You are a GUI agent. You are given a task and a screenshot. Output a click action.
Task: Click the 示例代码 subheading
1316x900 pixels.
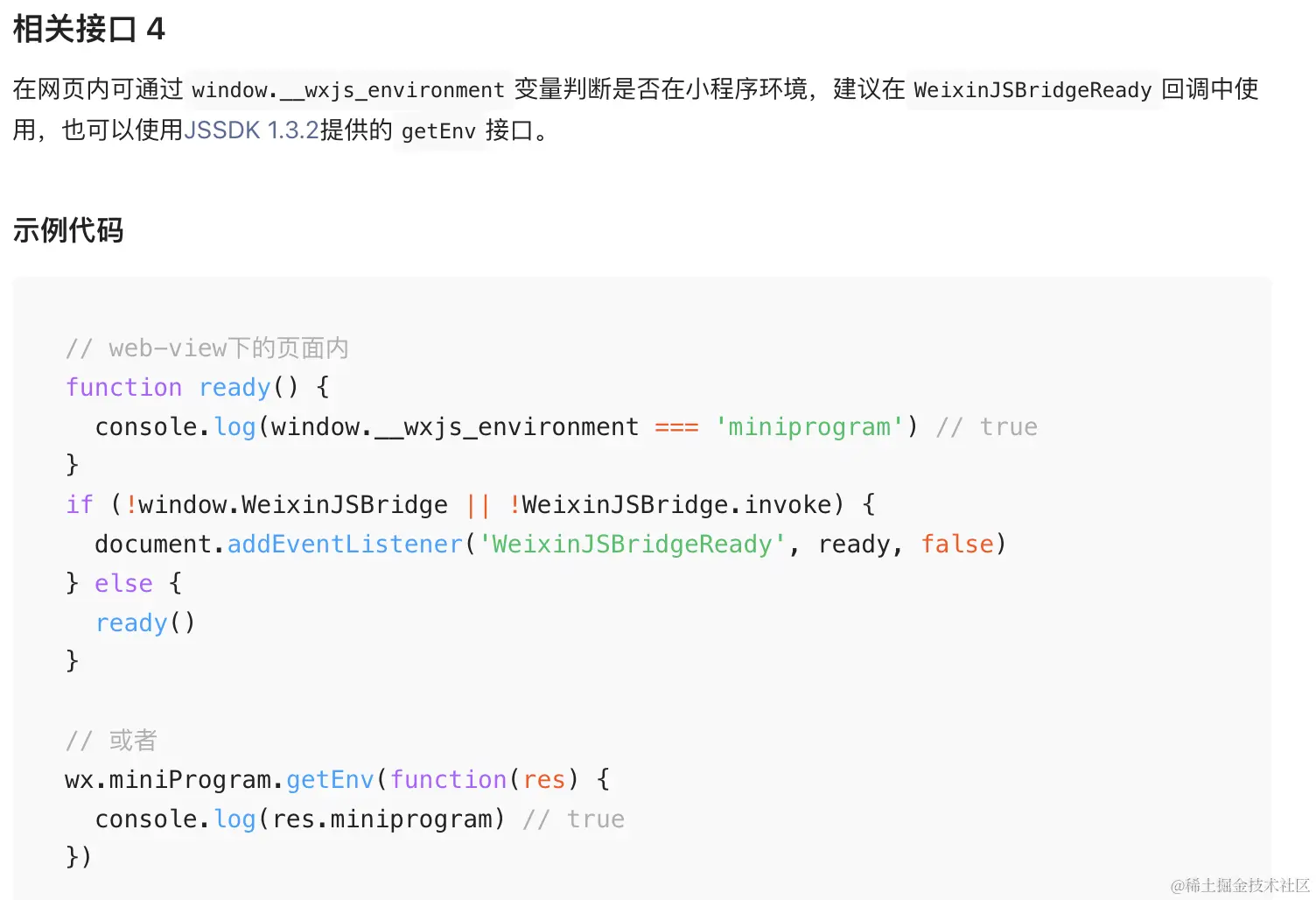68,230
